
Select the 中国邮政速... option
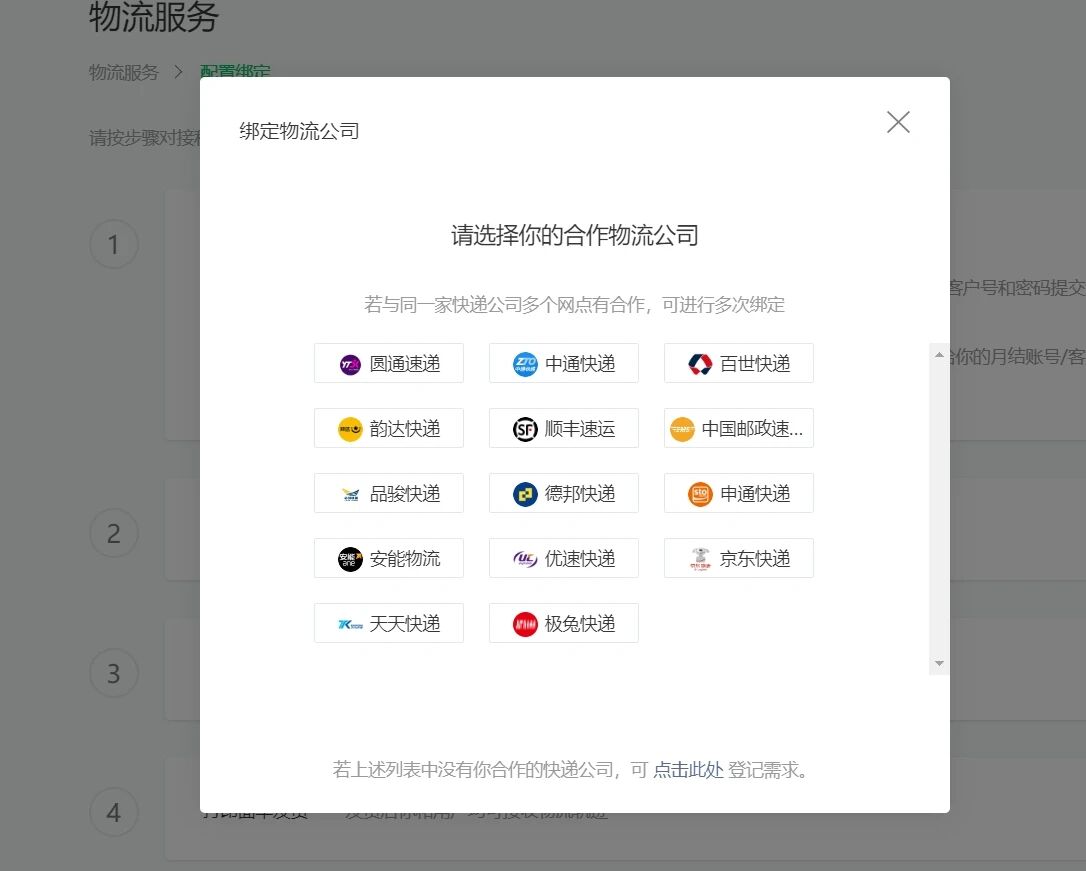coord(739,428)
